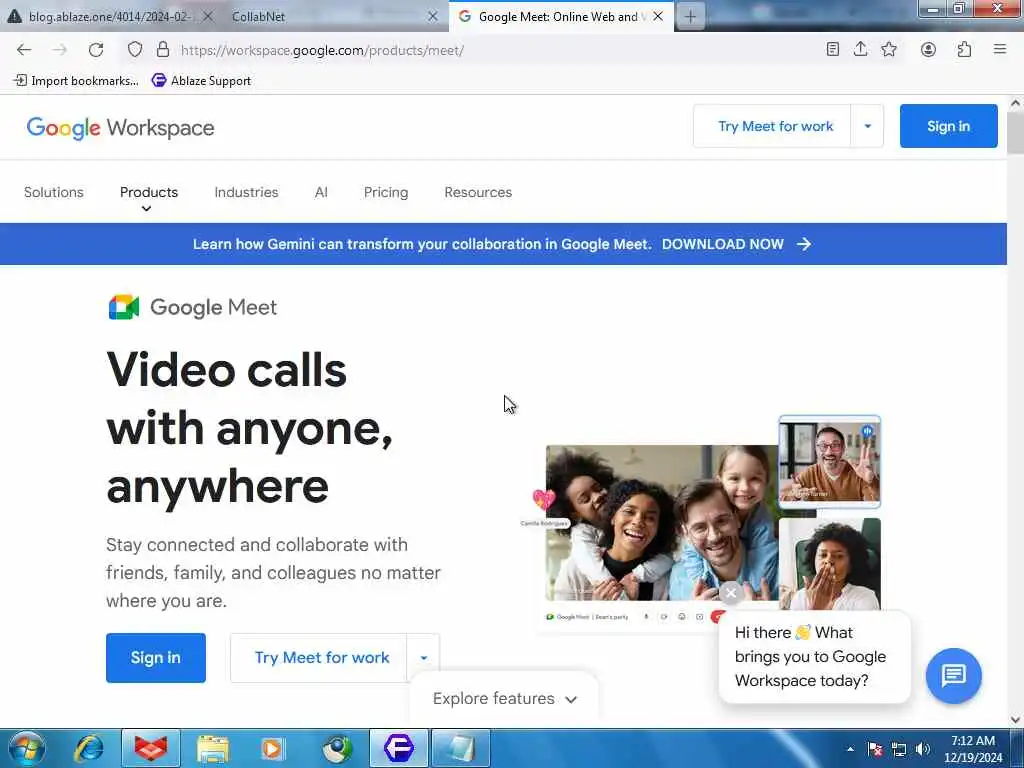
Task: Open the Resources menu
Action: click(x=478, y=192)
